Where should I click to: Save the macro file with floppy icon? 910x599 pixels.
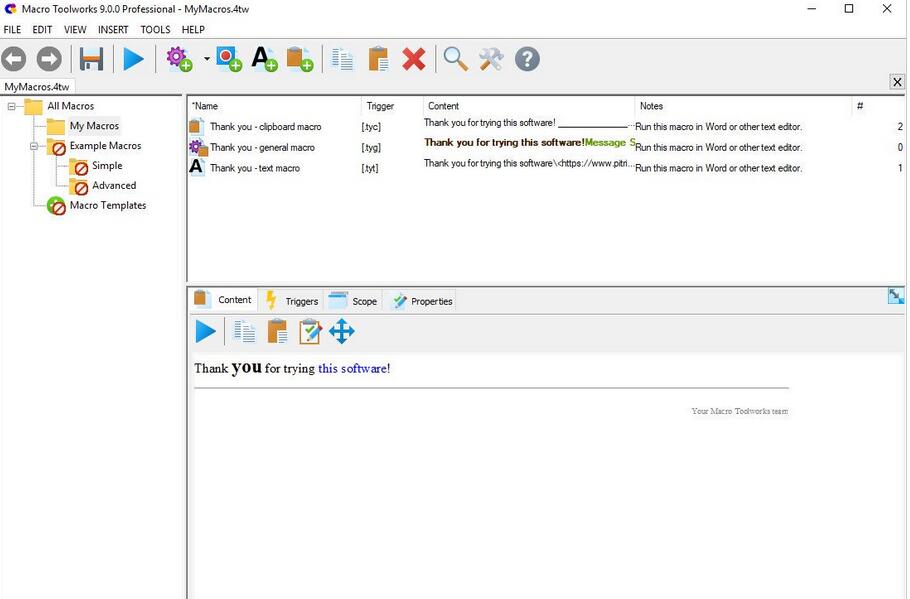91,59
